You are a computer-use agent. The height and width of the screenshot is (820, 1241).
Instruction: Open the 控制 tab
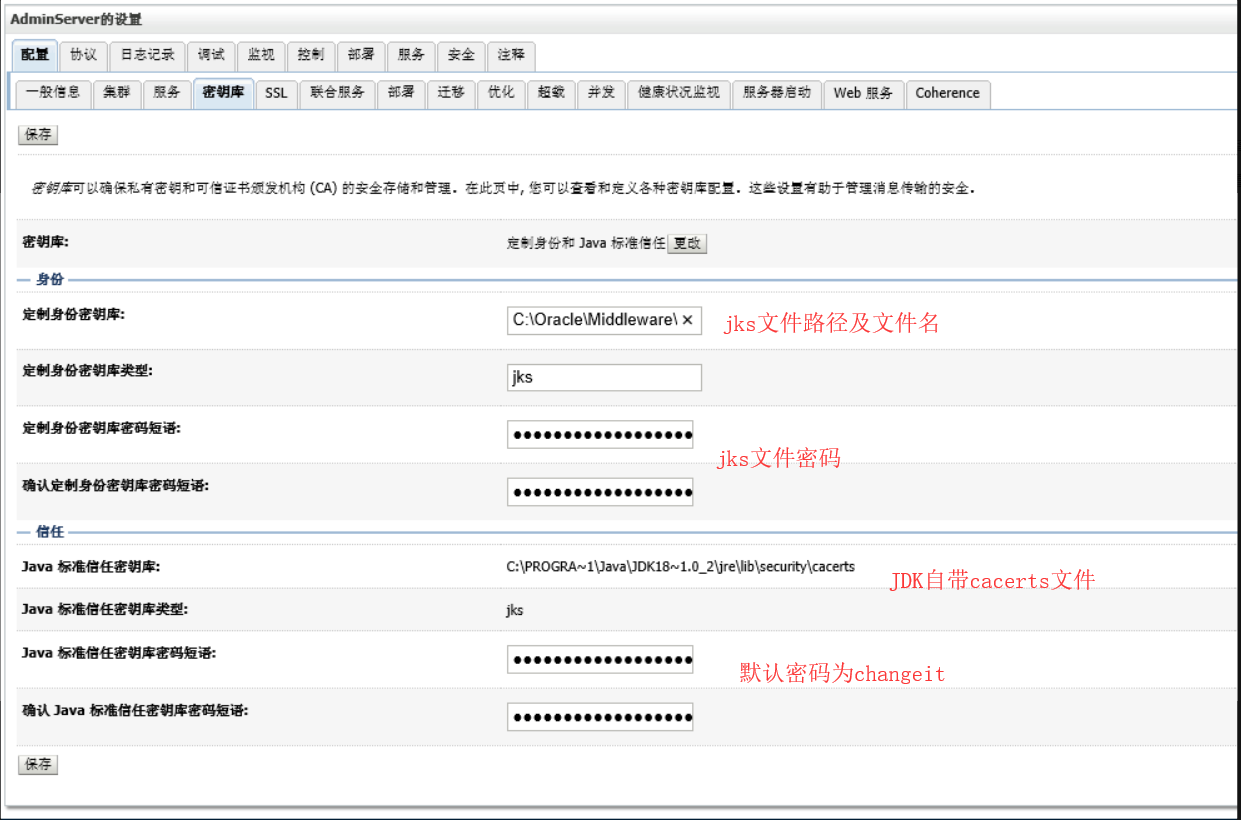[311, 55]
